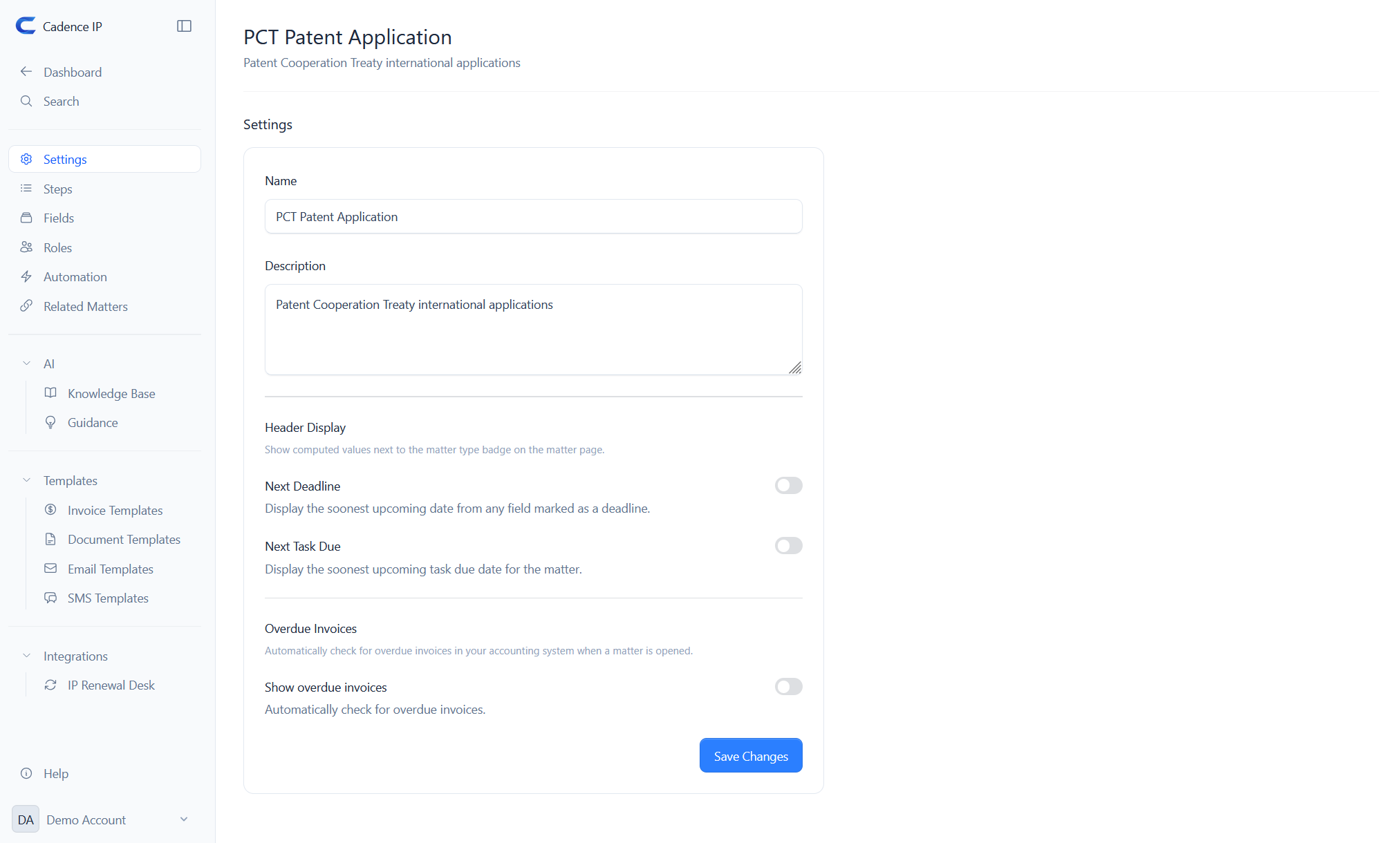
Task: Return to Dashboard link
Action: [x=104, y=72]
